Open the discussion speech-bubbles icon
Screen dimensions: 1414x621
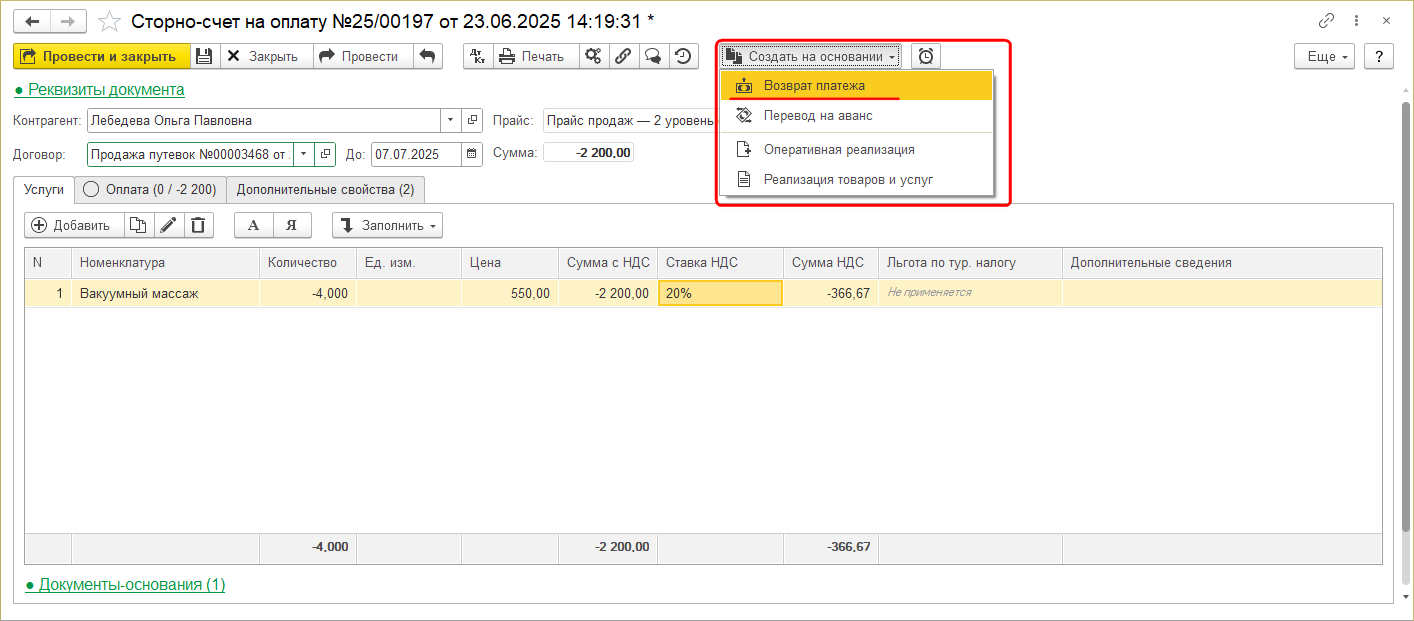(652, 56)
